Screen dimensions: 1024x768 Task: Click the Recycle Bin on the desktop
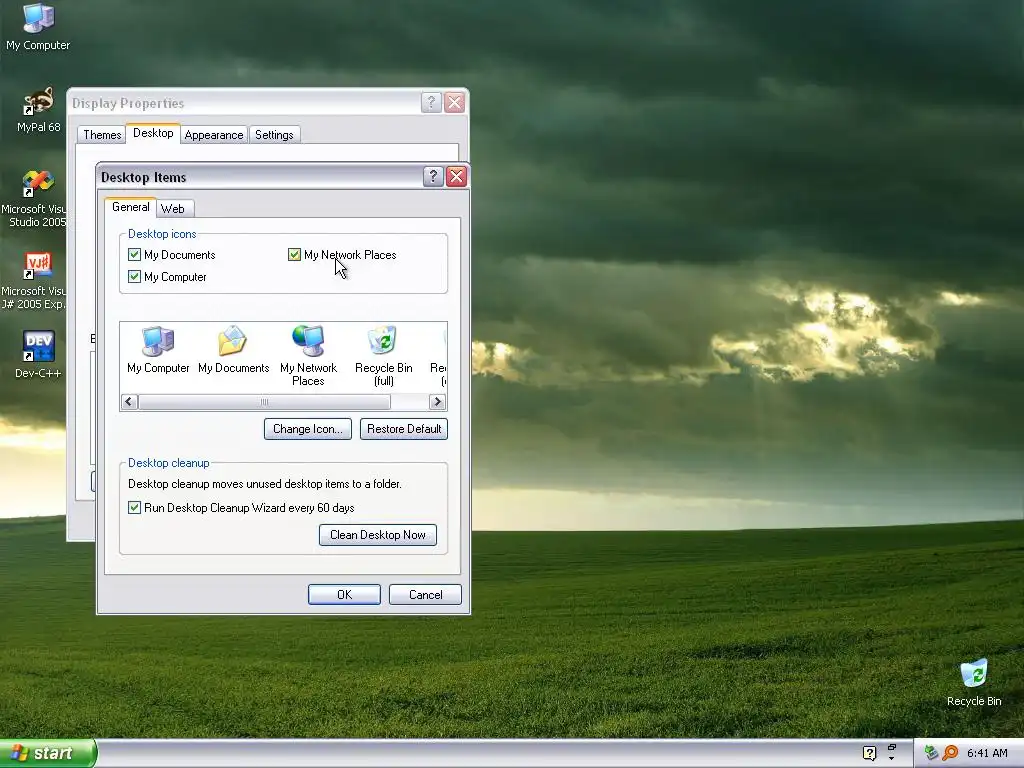pyautogui.click(x=974, y=683)
